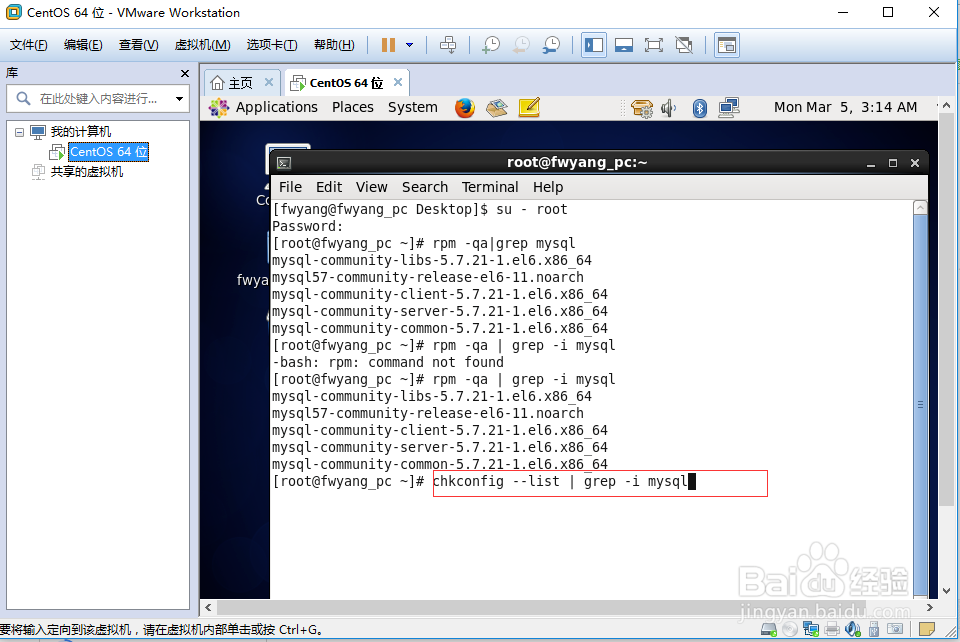The height and width of the screenshot is (642, 960).
Task: Open the 帮助(H) menu
Action: [334, 45]
